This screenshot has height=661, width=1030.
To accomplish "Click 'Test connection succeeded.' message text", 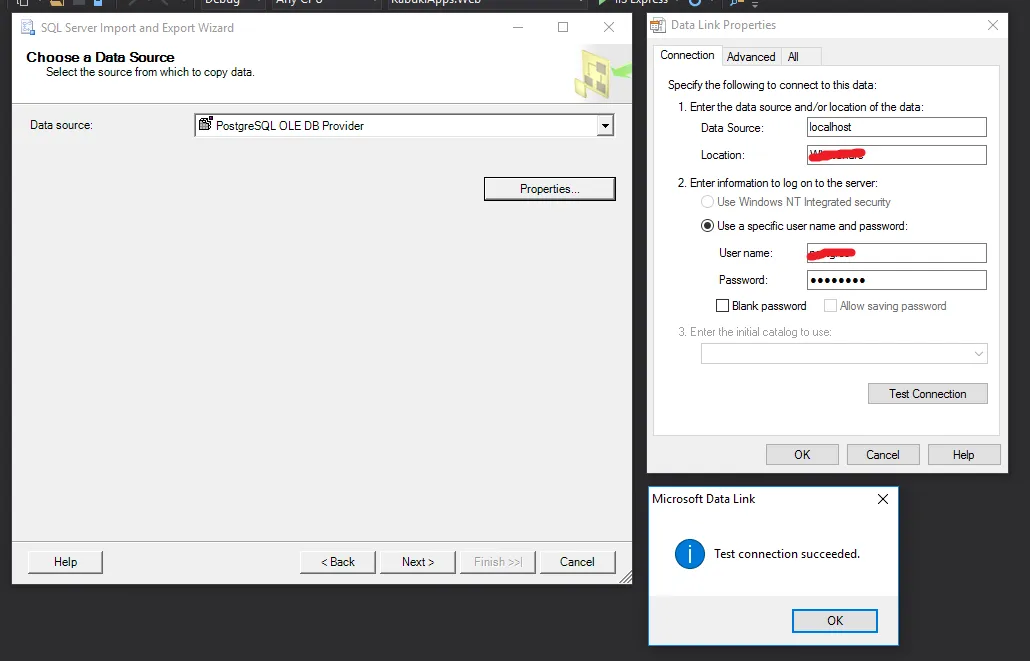I will point(787,554).
